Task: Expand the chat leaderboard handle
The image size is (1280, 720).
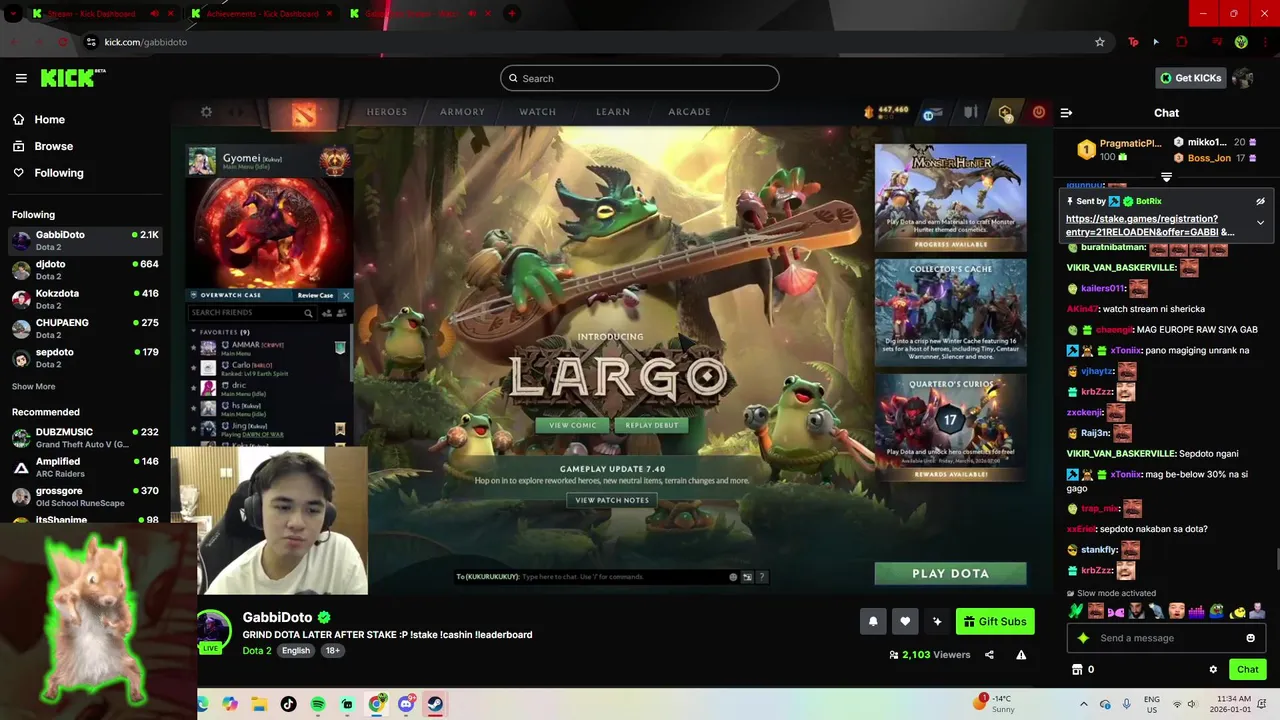Action: pos(1166,177)
